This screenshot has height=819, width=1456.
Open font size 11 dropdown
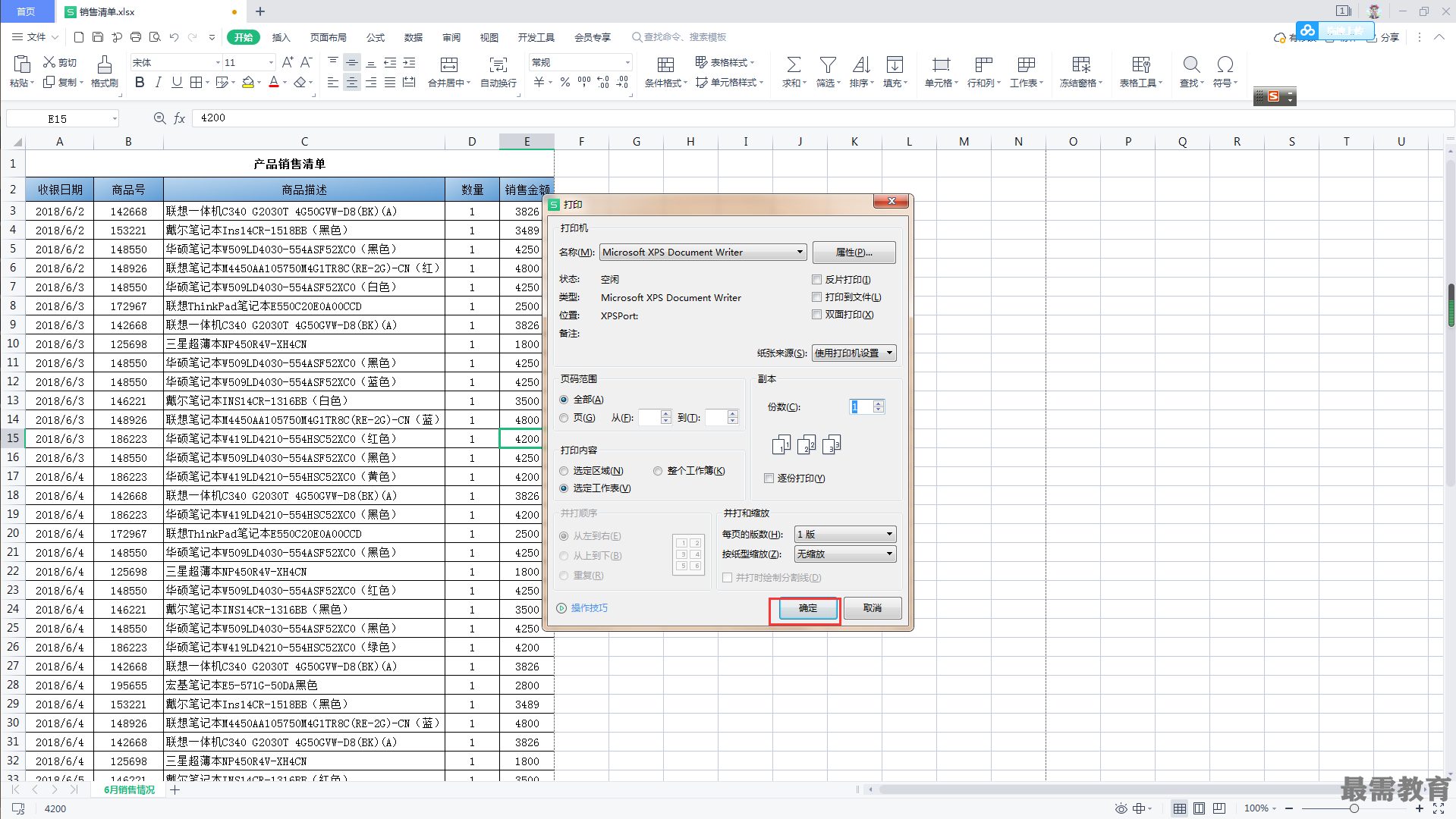tap(271, 63)
